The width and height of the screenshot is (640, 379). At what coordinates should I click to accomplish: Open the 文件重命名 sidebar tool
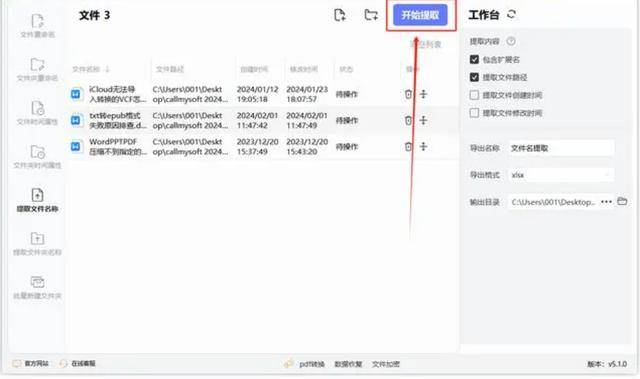click(37, 26)
